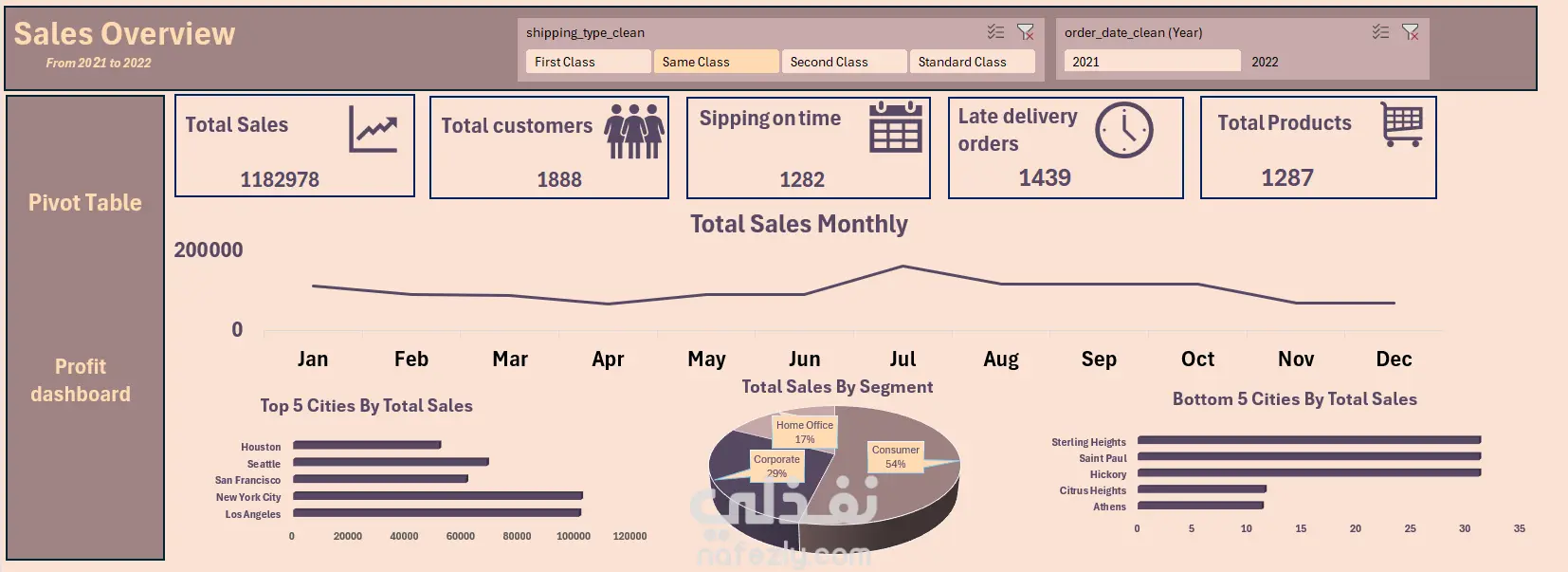
Task: Click the Total Products shopping cart icon
Action: point(1402,124)
